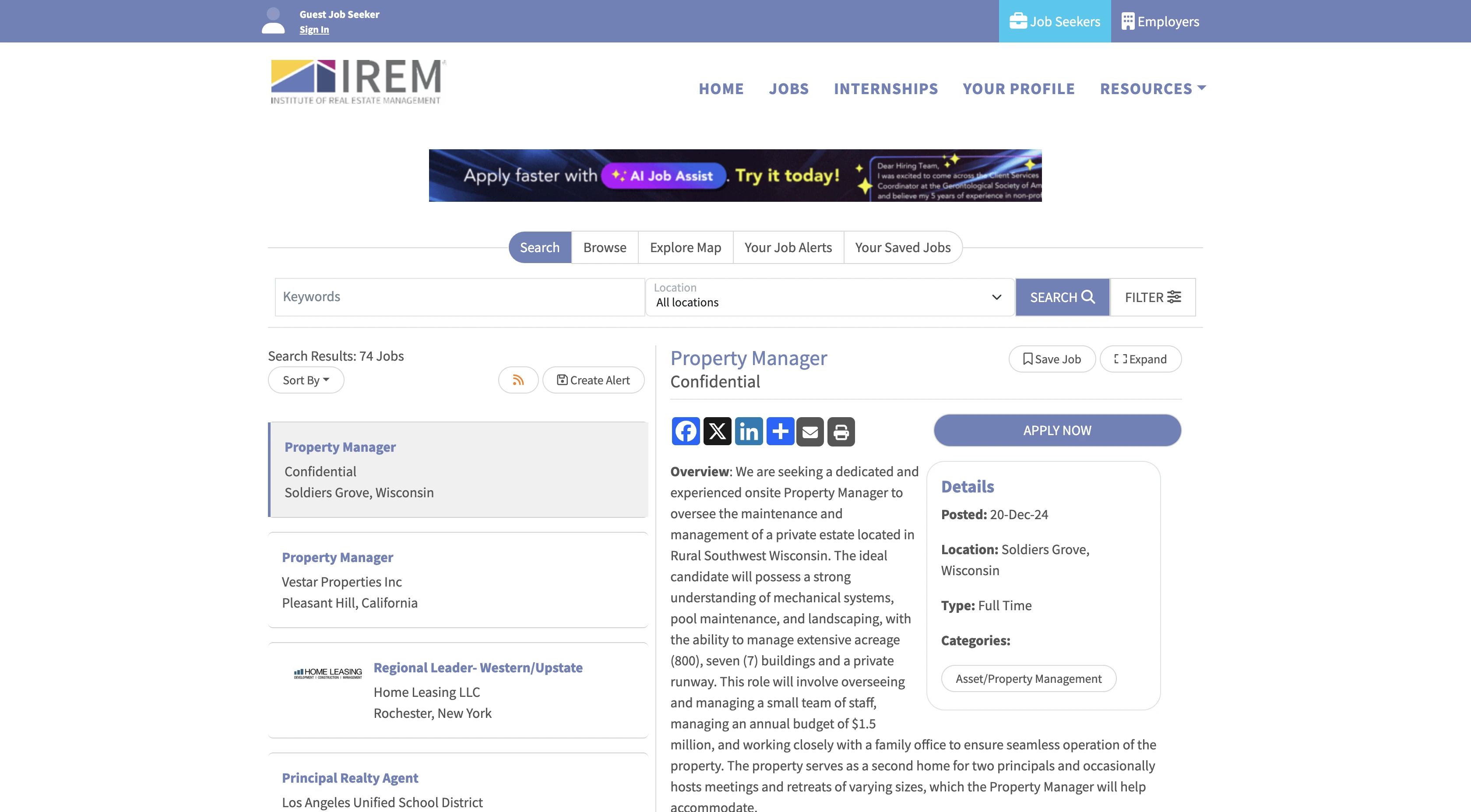Go to the INTERNSHIPS menu item

pos(885,88)
